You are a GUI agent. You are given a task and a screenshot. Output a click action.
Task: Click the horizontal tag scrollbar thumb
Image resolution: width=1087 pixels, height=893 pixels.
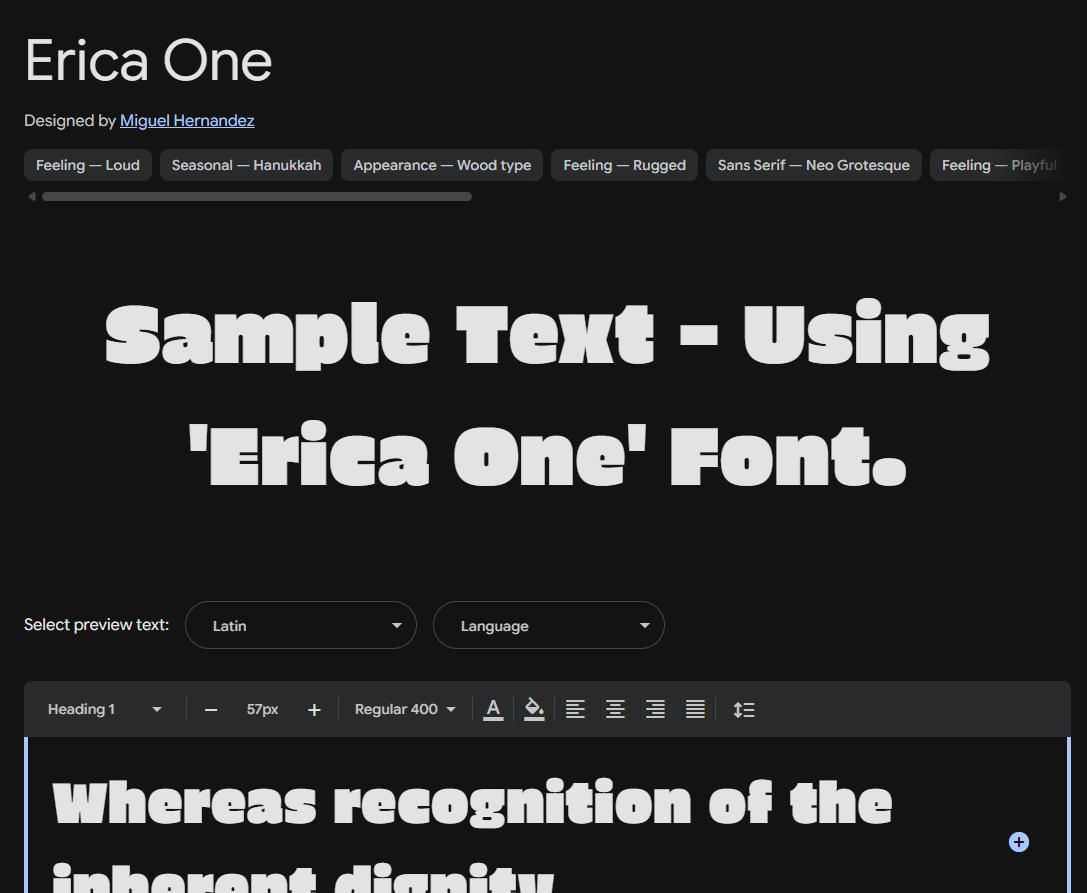pos(257,197)
